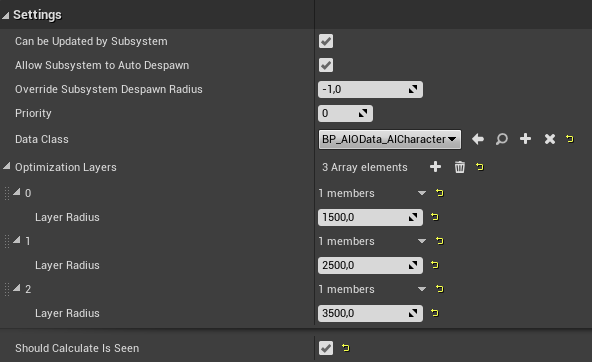Select the Priority value field
The image size is (592, 362).
coord(345,113)
